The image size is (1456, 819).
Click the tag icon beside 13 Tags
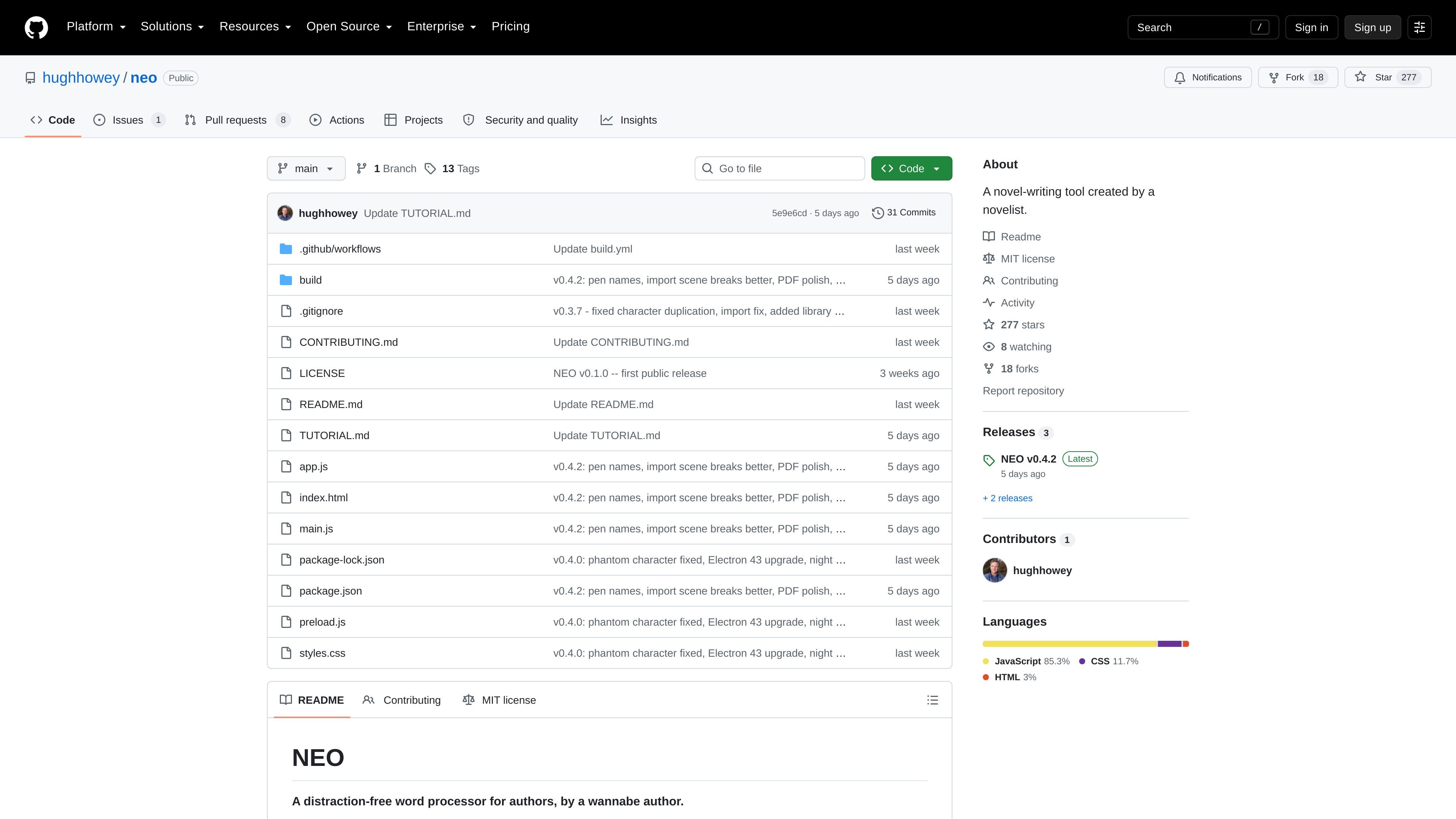(x=430, y=168)
